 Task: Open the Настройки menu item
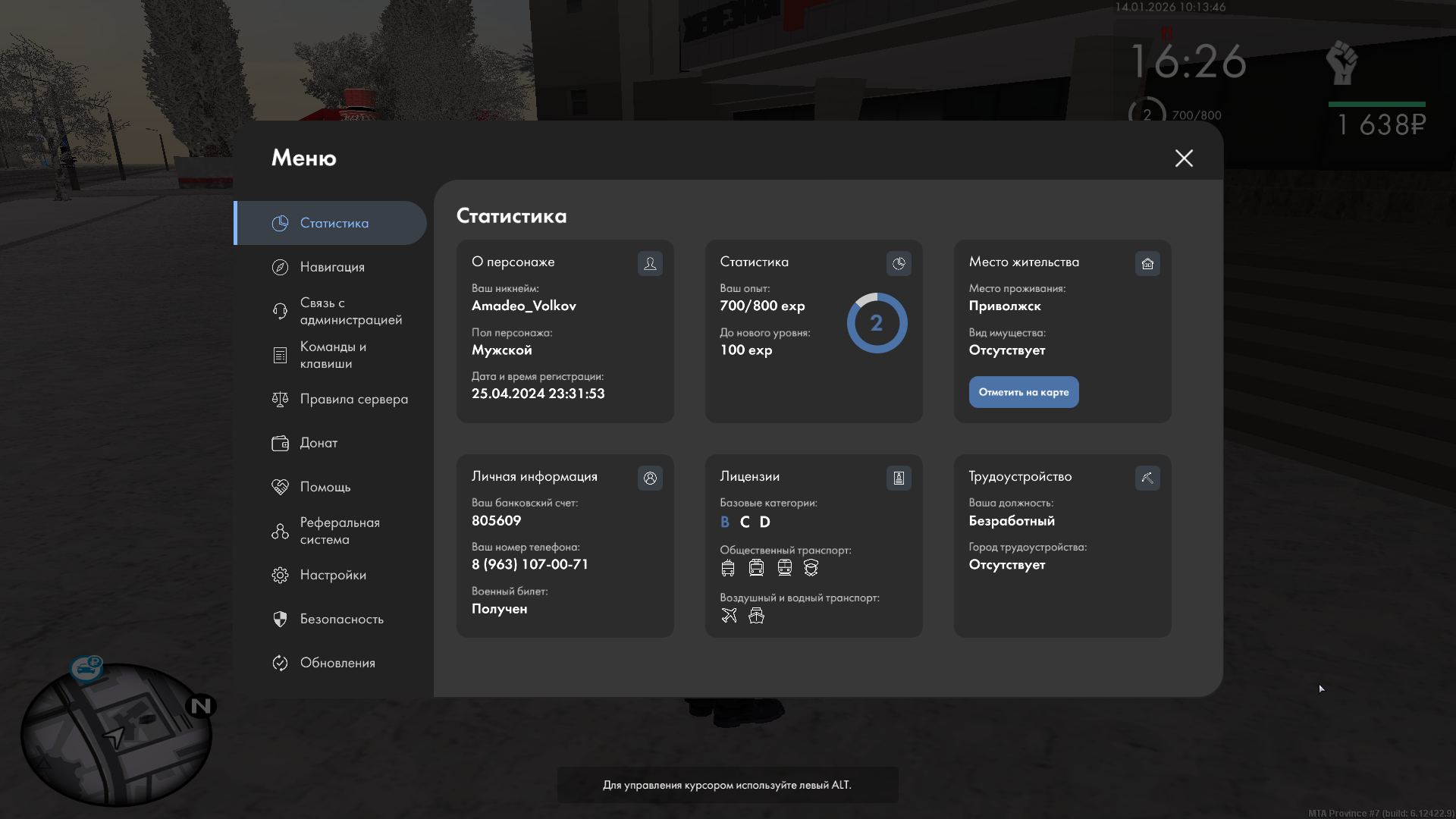(332, 575)
